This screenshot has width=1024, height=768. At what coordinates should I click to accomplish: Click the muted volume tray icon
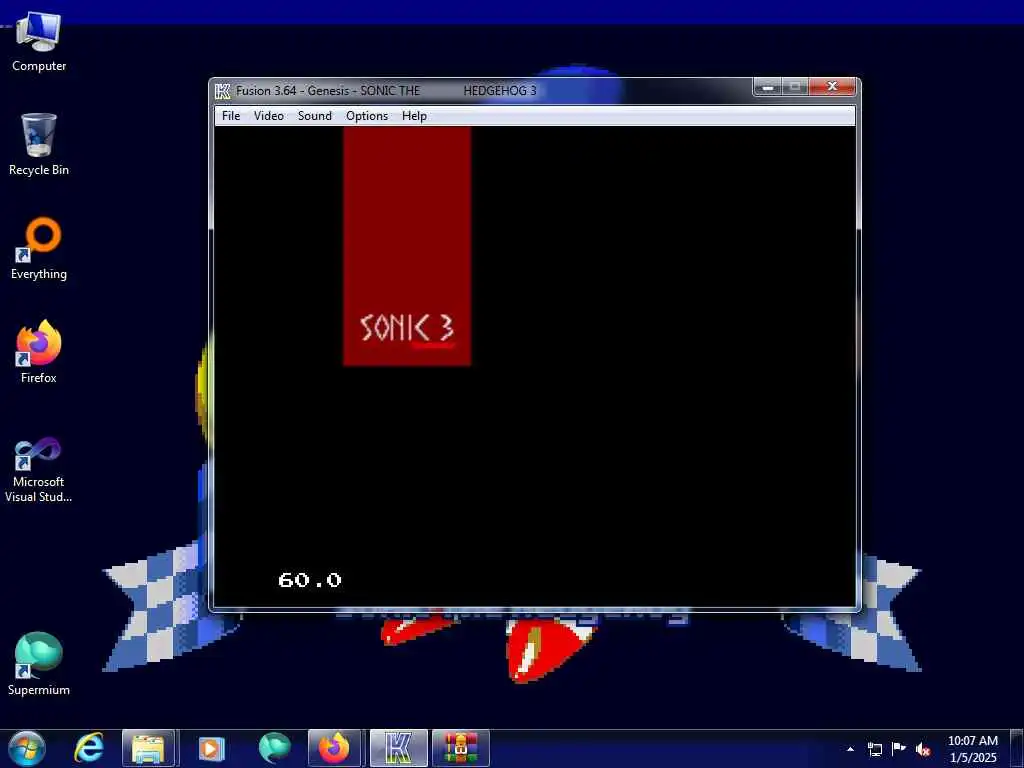(x=923, y=749)
